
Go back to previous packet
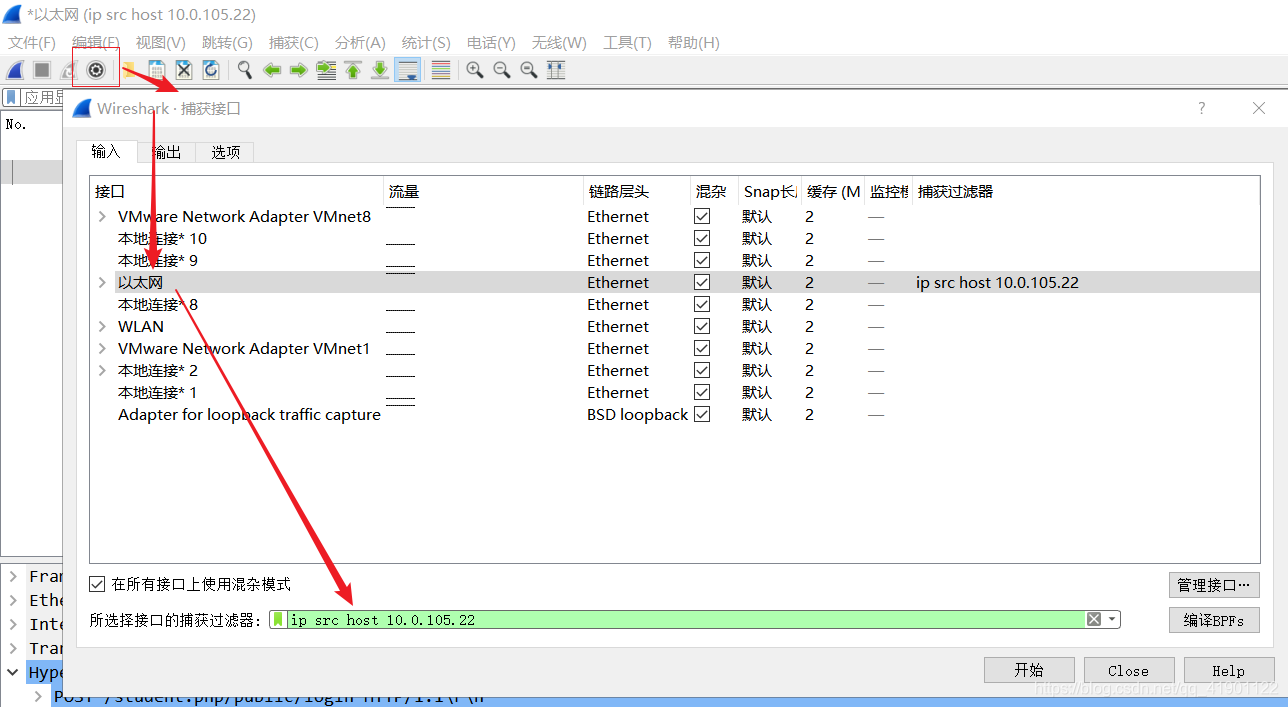pyautogui.click(x=272, y=70)
